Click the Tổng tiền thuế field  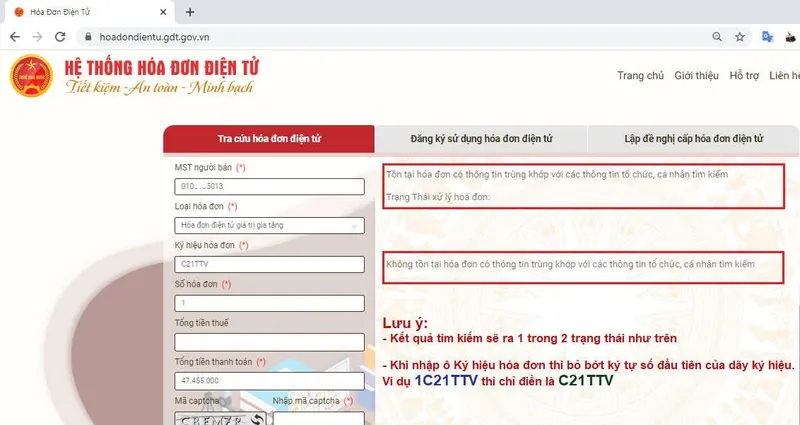click(x=269, y=342)
